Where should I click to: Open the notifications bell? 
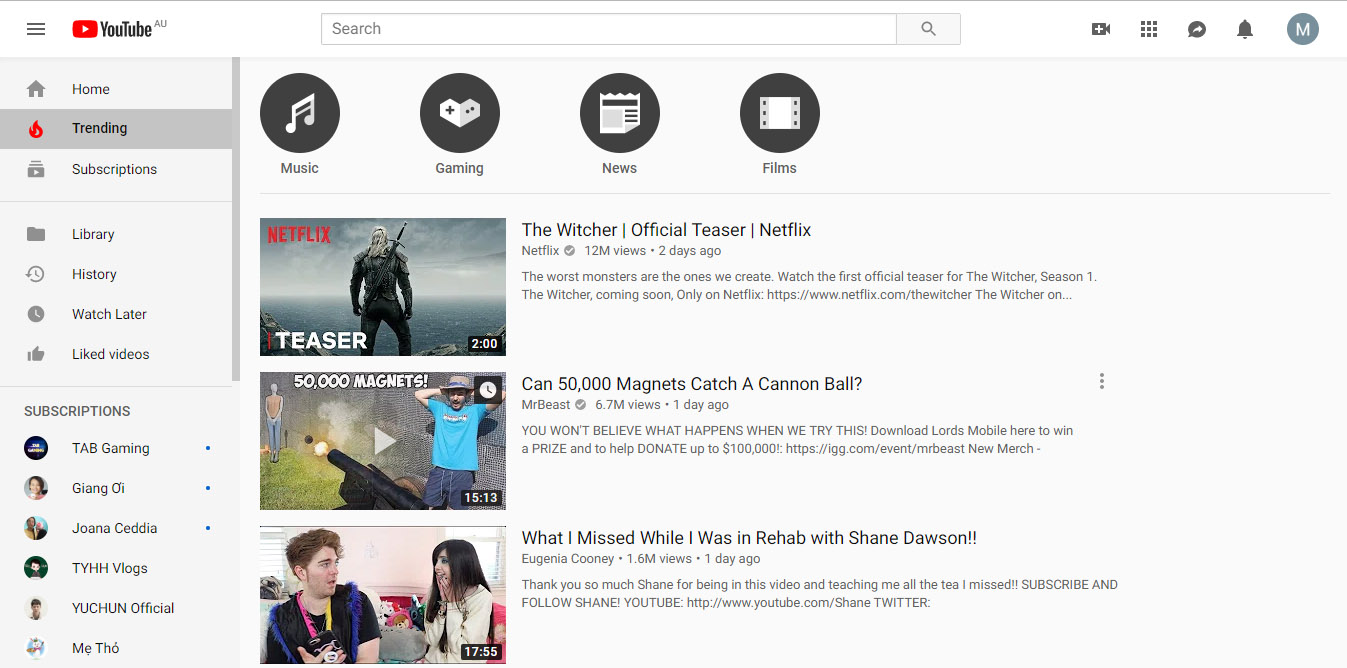click(x=1245, y=29)
